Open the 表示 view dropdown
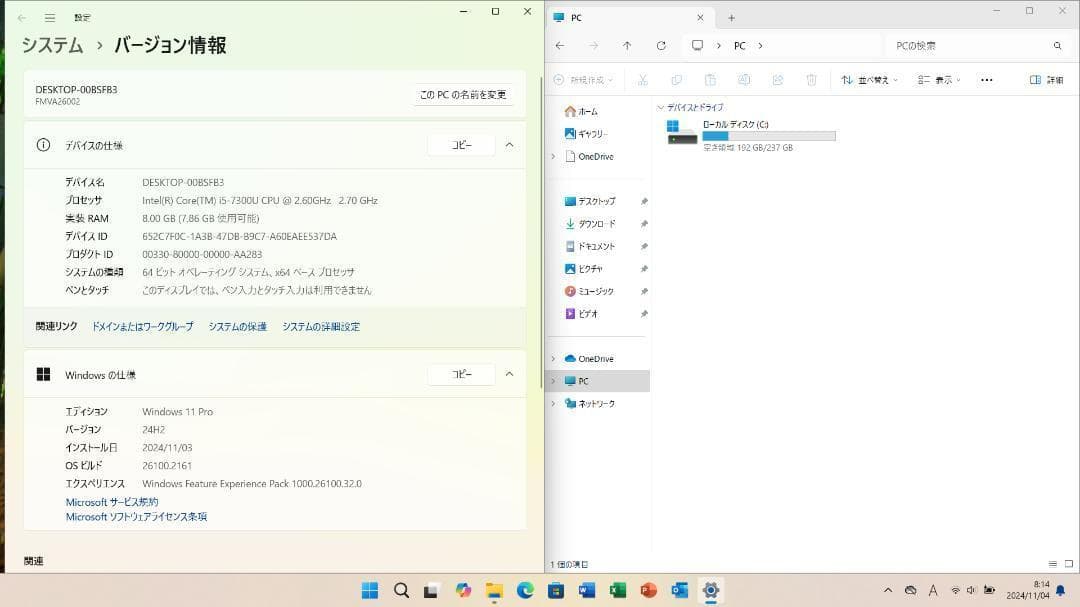The width and height of the screenshot is (1080, 607). (x=938, y=80)
